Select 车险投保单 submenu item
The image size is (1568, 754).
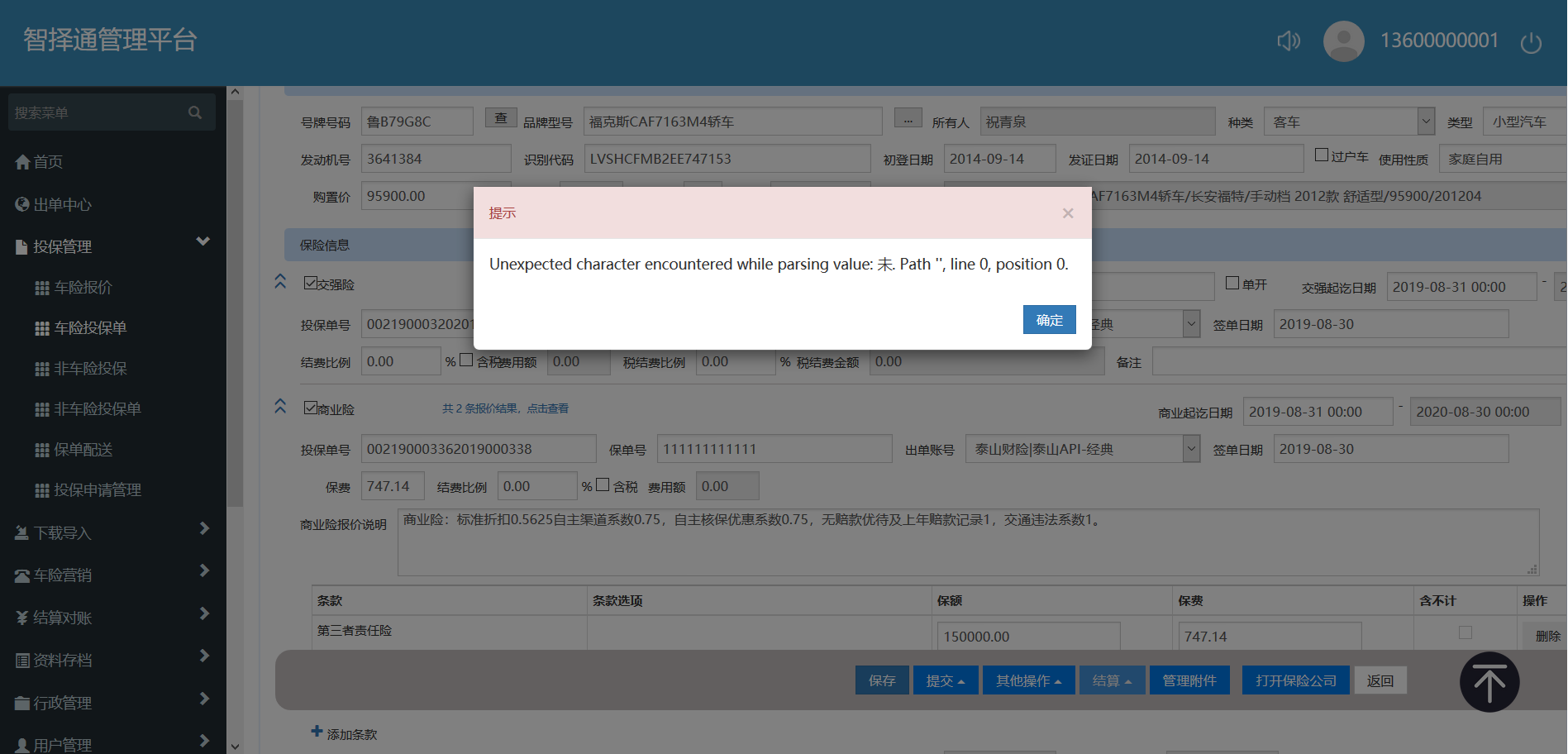(x=81, y=327)
